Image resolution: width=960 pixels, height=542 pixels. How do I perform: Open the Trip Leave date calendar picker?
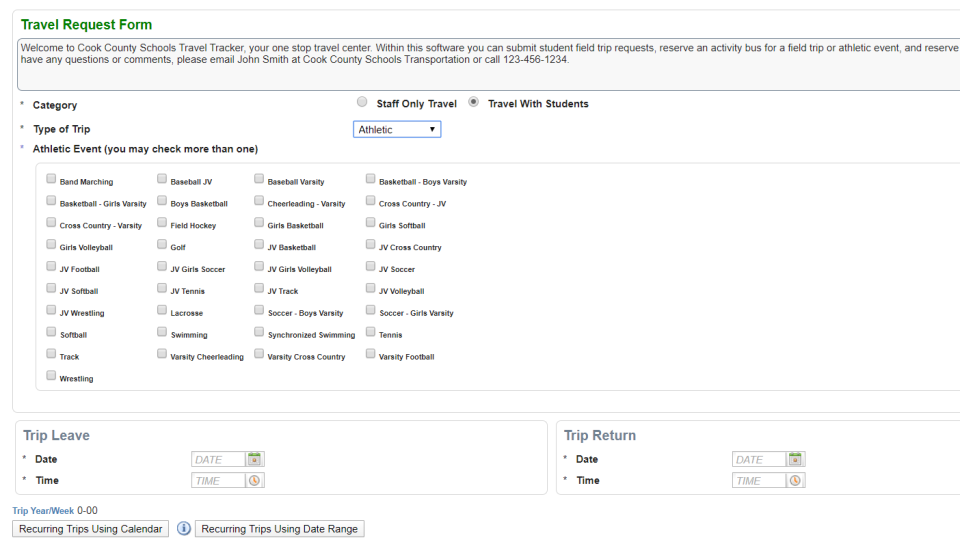[x=254, y=459]
